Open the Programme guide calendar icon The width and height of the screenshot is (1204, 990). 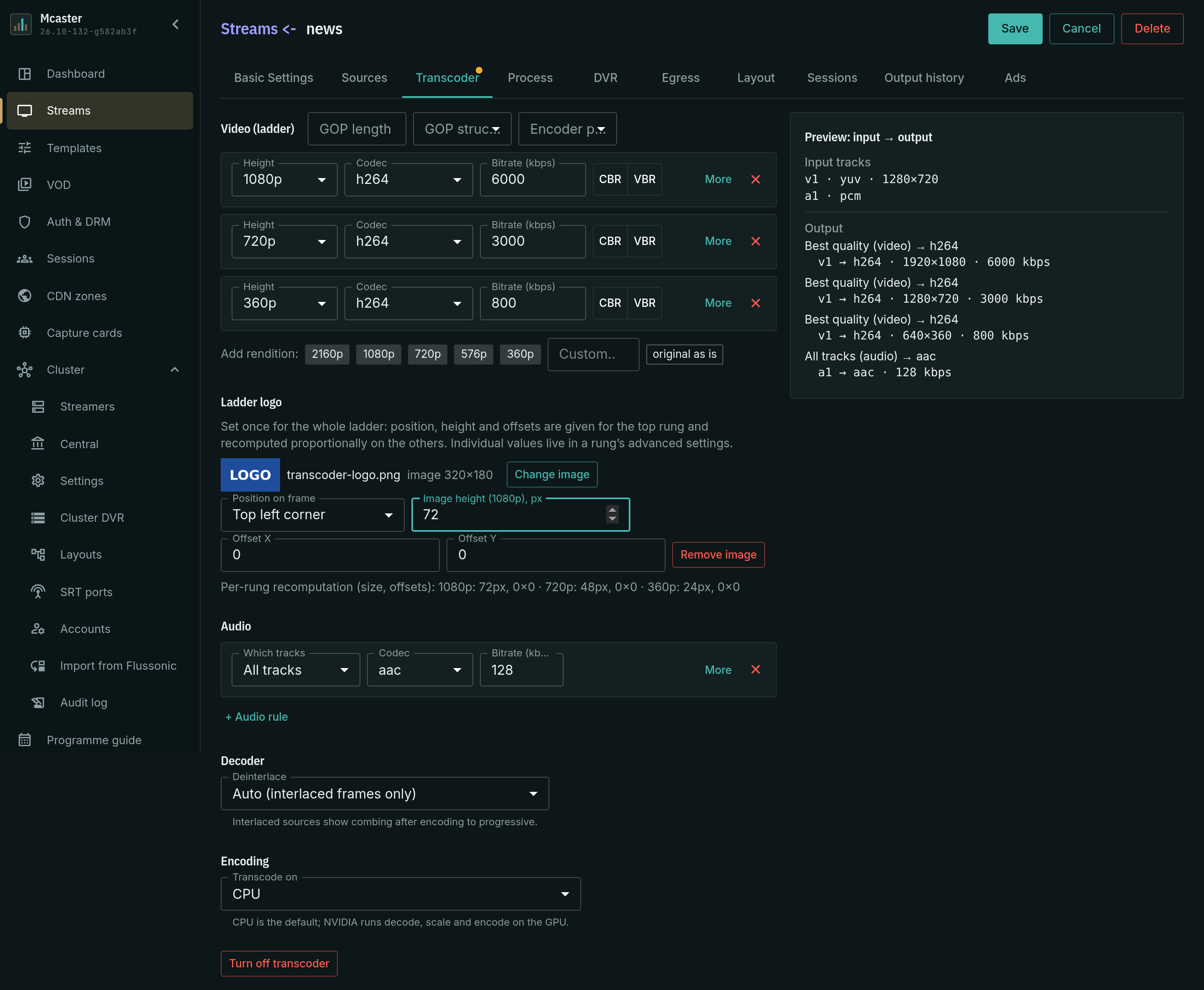25,740
